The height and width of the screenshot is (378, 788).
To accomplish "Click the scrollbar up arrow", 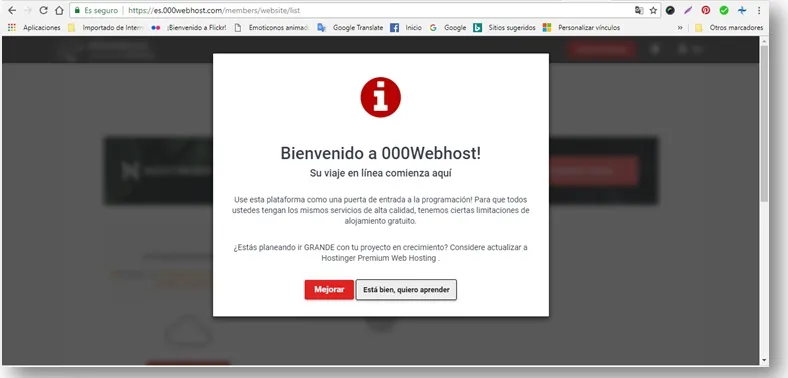I will coord(764,40).
